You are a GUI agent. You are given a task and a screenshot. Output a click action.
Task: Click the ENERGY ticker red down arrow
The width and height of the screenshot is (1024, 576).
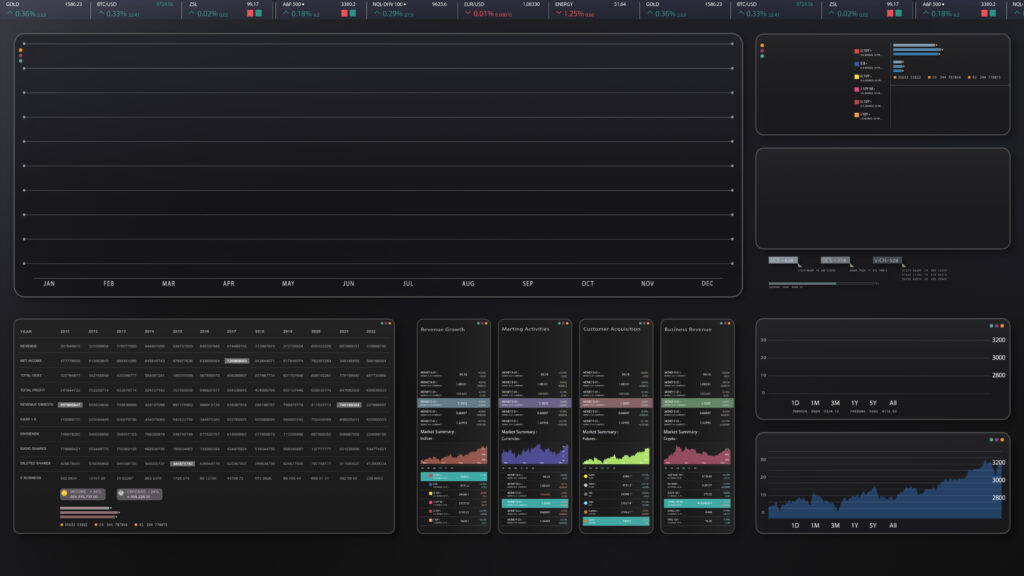pyautogui.click(x=559, y=14)
